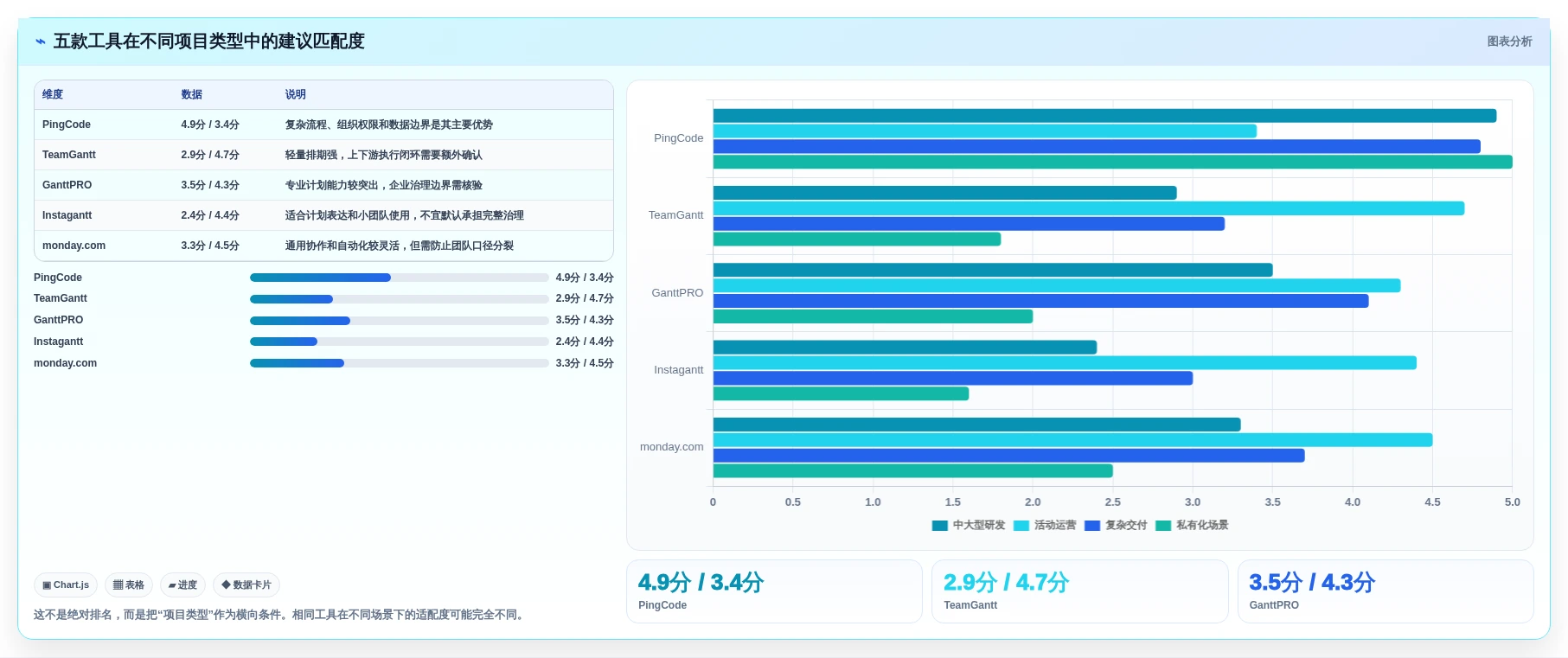Click the GanttPRO progress bar
Viewport: 1568px width, 658px height.
[399, 321]
